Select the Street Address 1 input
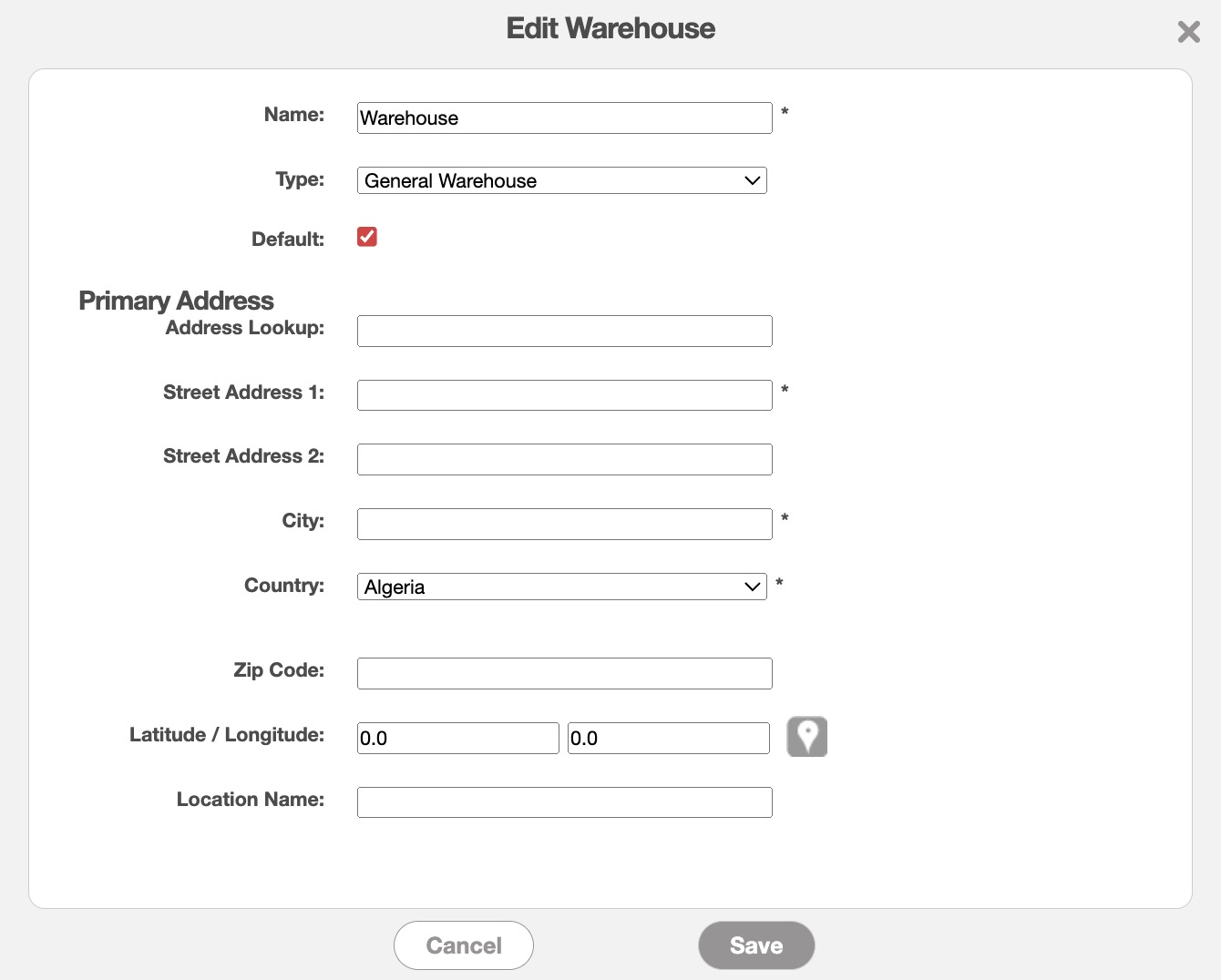Image resolution: width=1221 pixels, height=980 pixels. pos(564,395)
